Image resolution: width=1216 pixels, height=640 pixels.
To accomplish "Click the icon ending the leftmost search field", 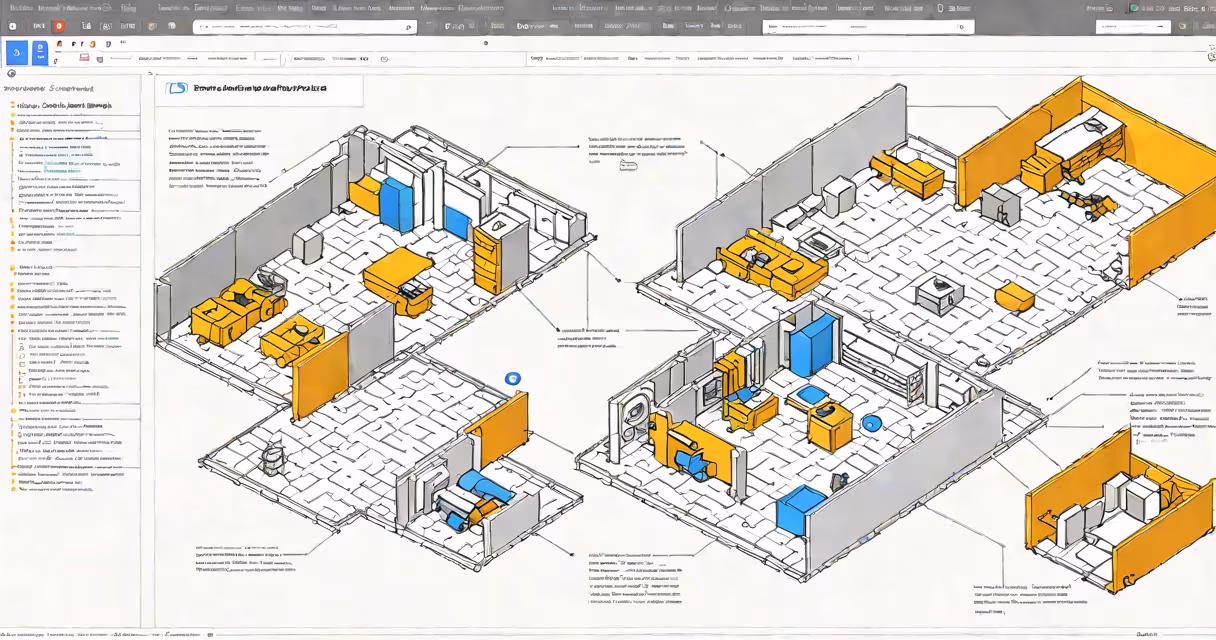I will click(x=409, y=28).
